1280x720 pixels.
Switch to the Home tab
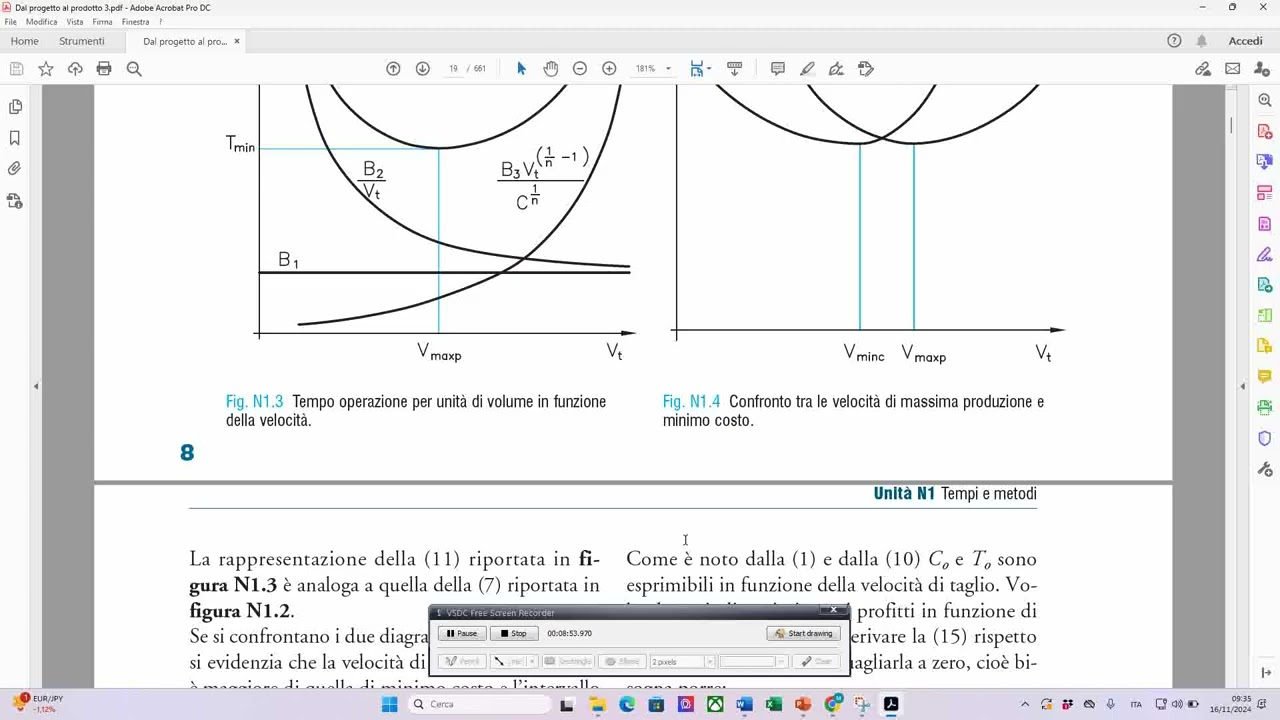click(24, 41)
